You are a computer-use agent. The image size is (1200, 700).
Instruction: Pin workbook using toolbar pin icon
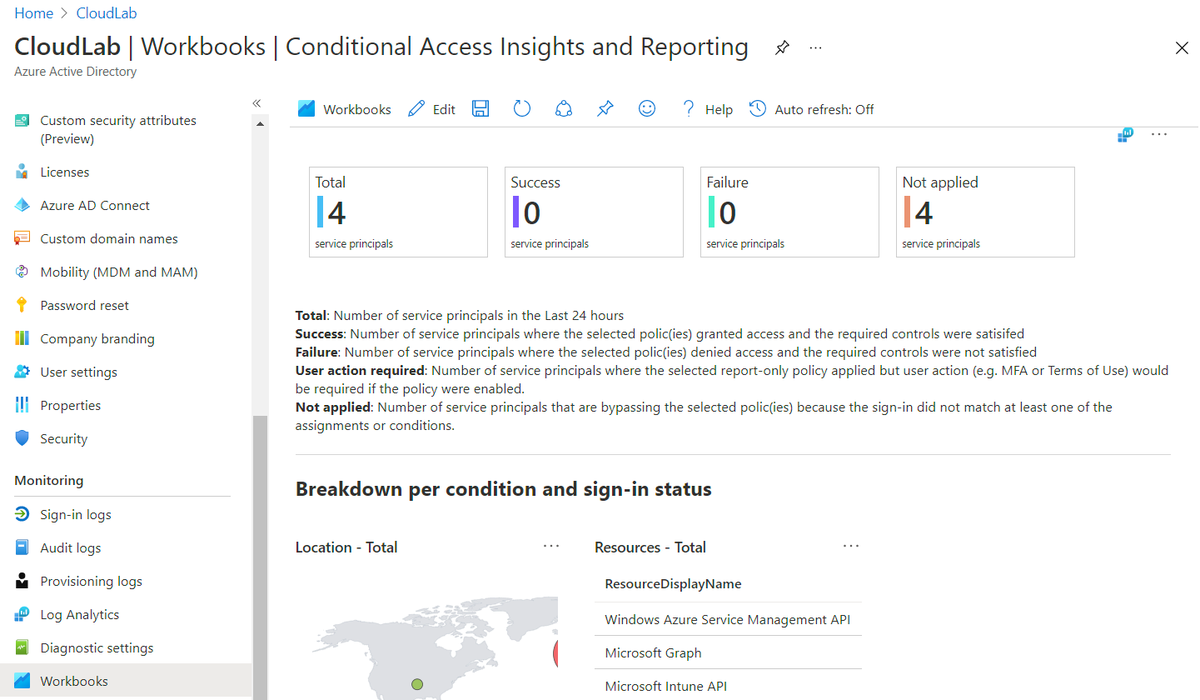click(605, 109)
